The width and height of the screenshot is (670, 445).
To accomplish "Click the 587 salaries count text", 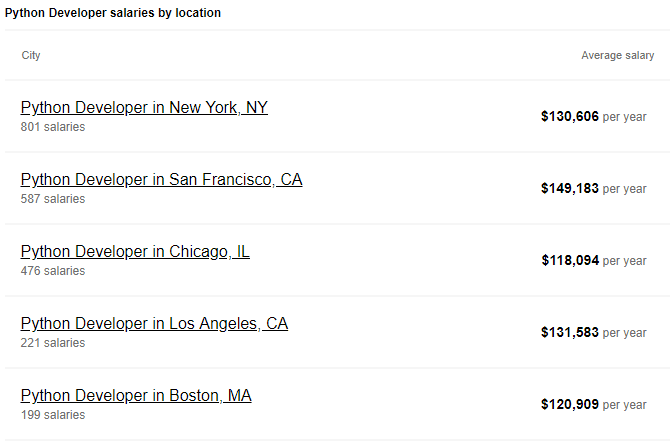I will coord(53,199).
